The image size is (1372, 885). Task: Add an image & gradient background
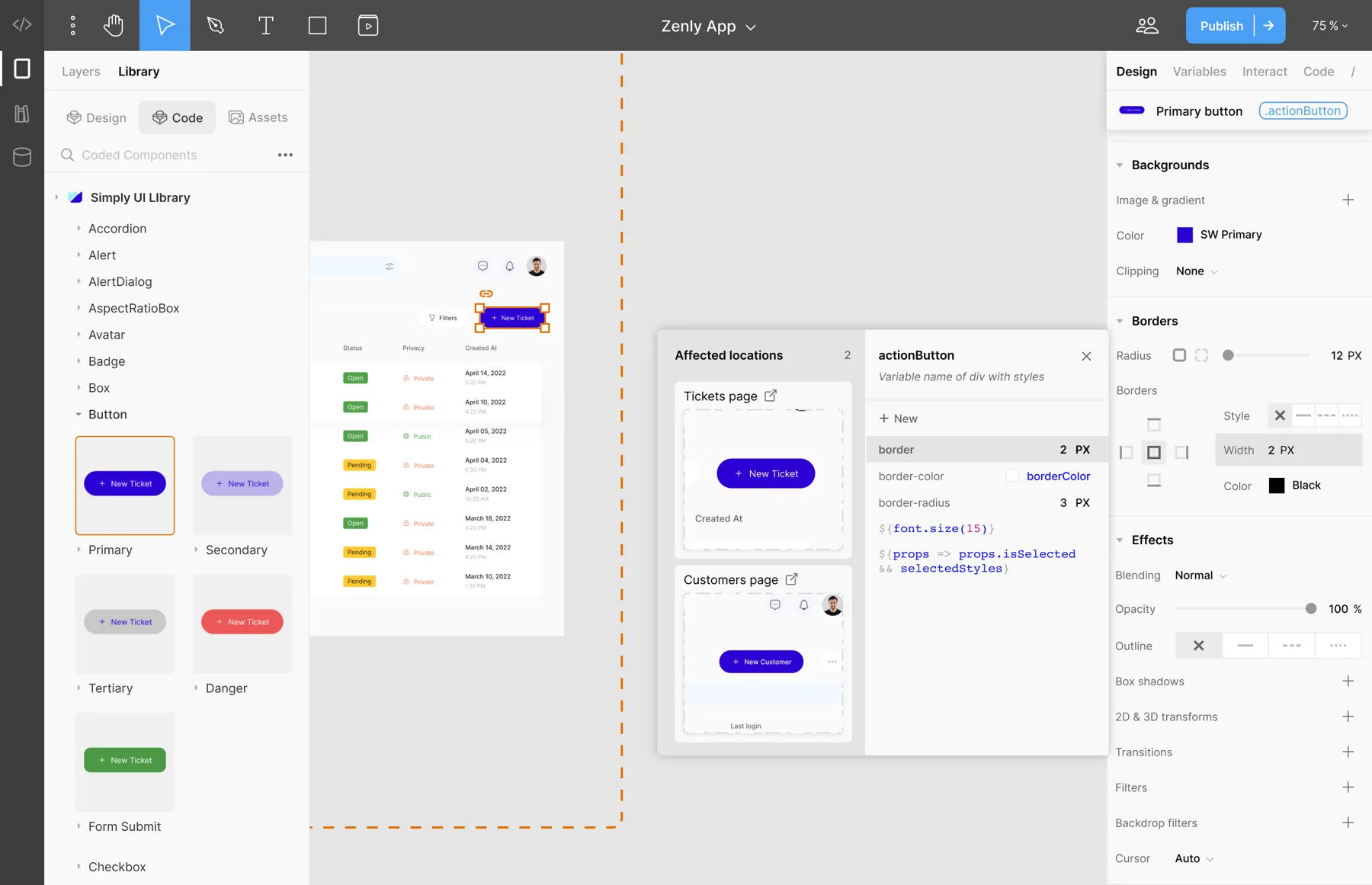pos(1348,200)
